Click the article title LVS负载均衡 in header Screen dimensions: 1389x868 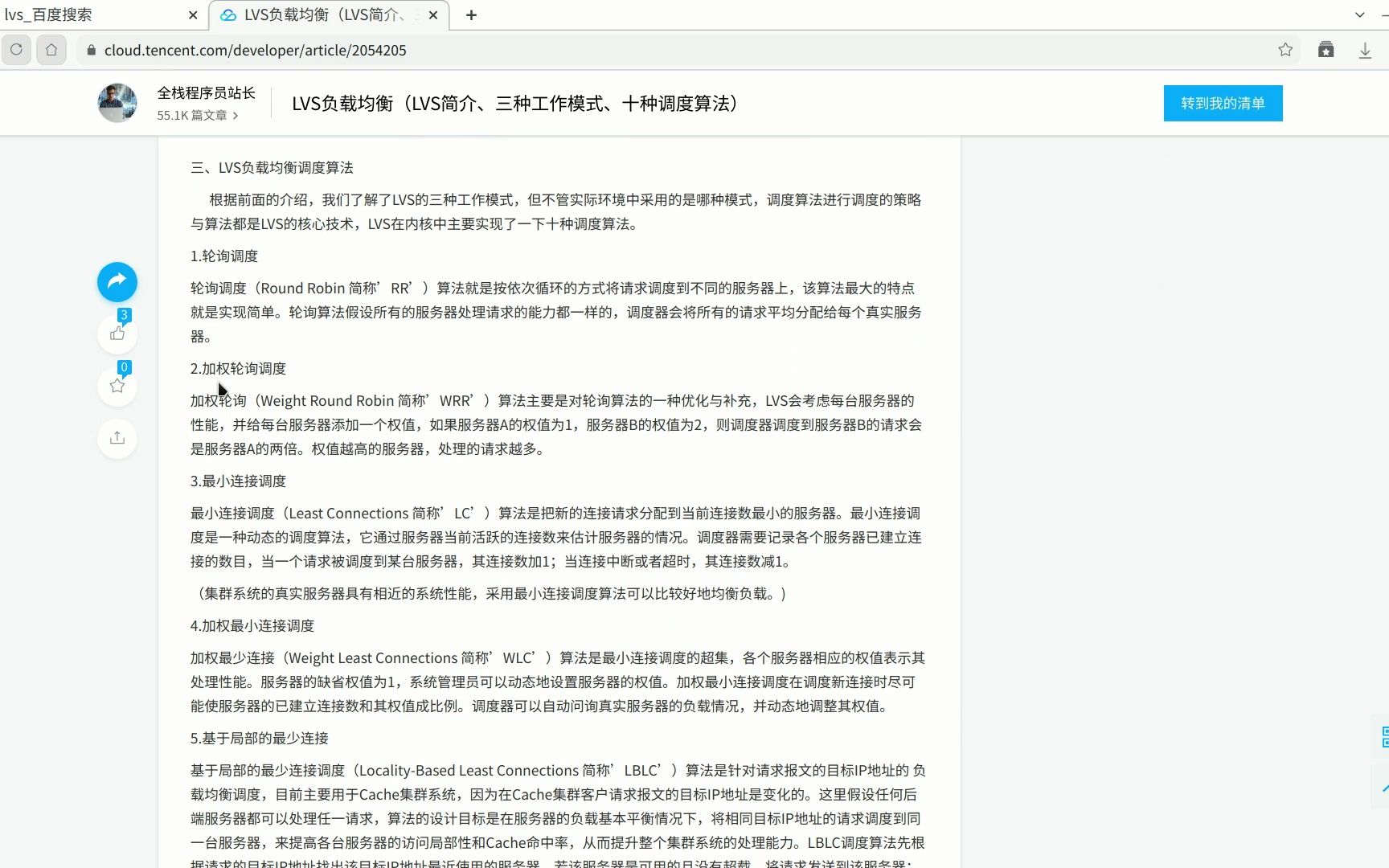click(515, 104)
